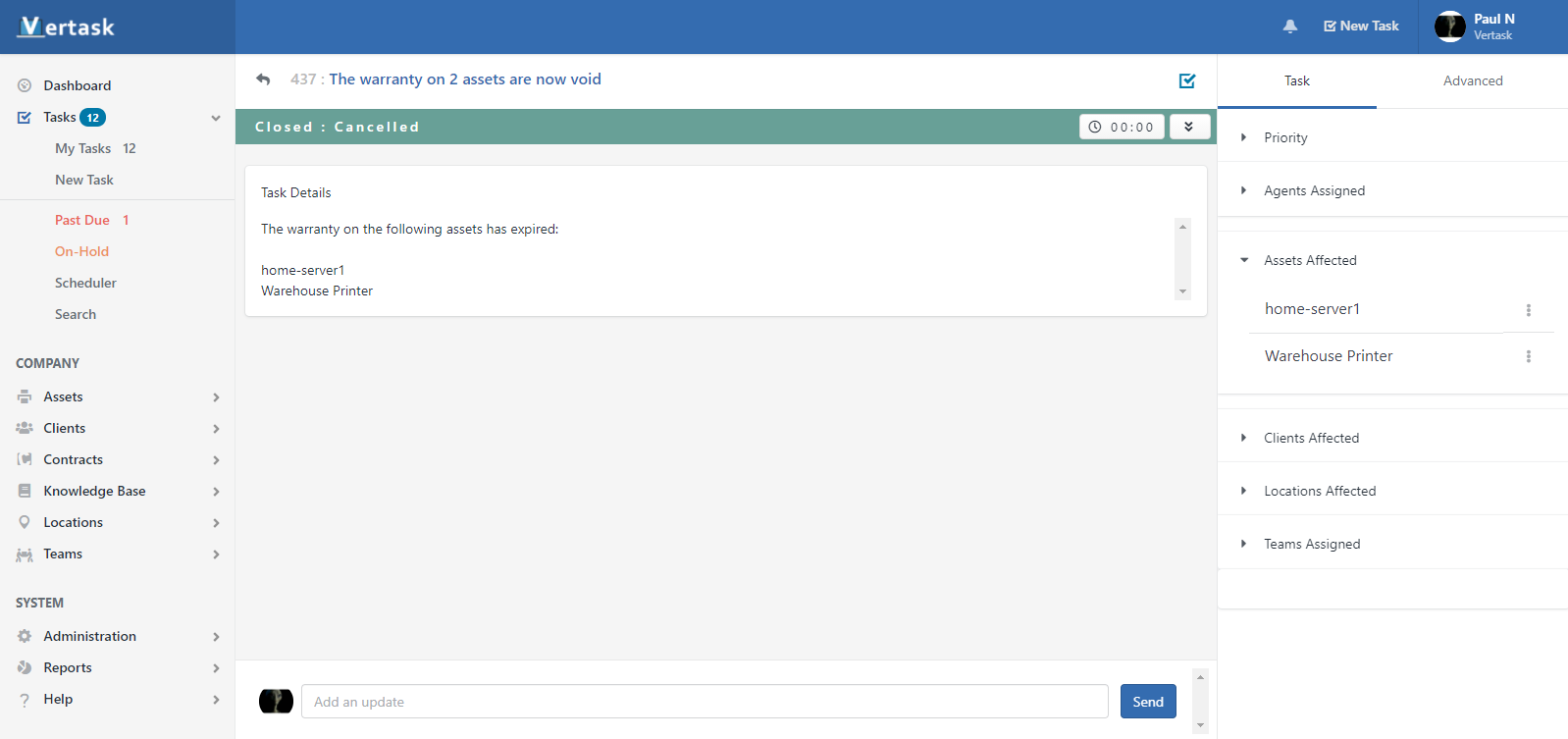Switch to the Advanced tab

1473,80
